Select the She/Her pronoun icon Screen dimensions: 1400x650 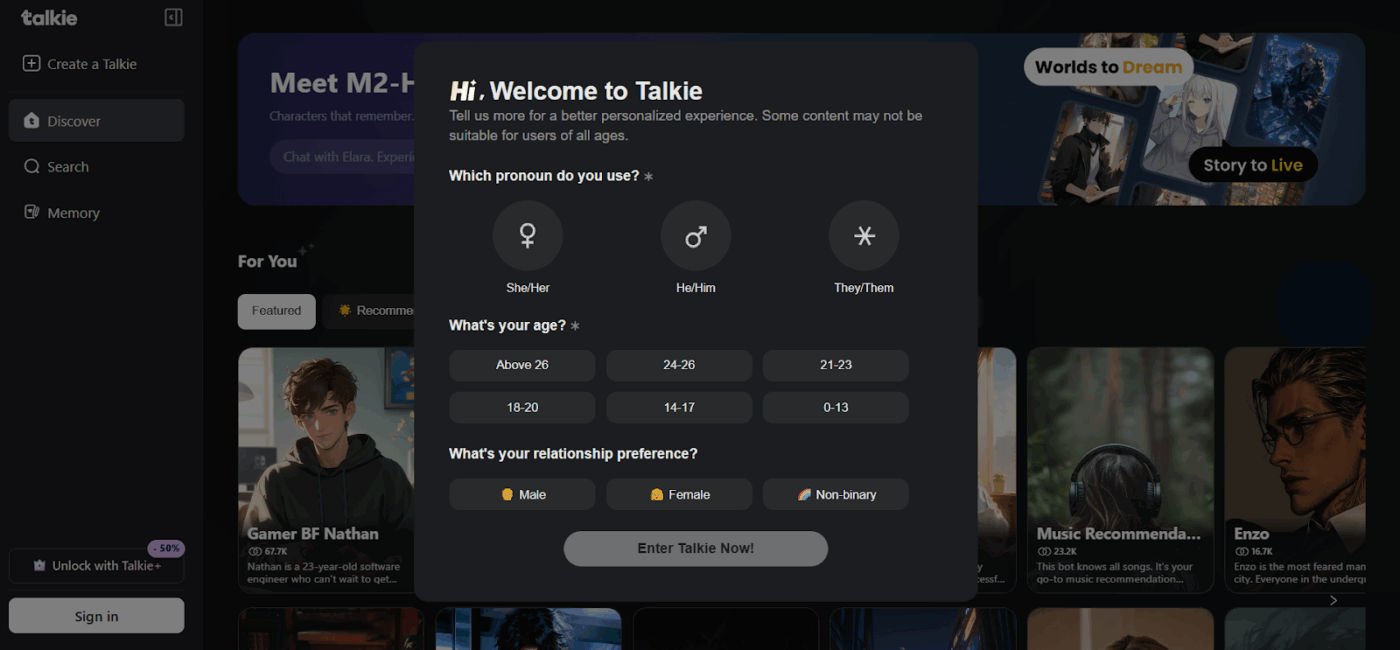coord(528,236)
